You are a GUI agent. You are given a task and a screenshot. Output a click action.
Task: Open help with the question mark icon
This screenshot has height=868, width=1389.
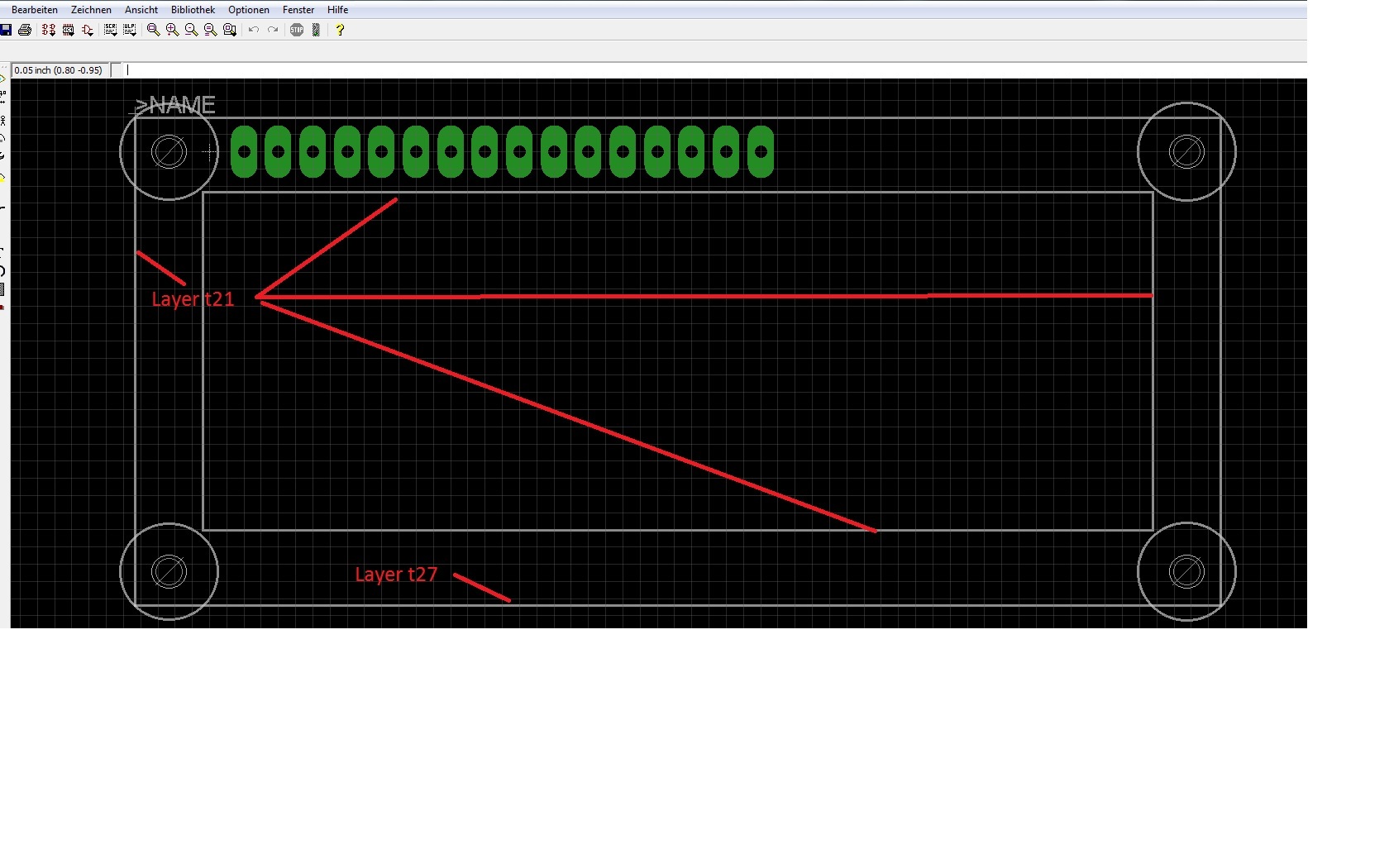[x=340, y=30]
